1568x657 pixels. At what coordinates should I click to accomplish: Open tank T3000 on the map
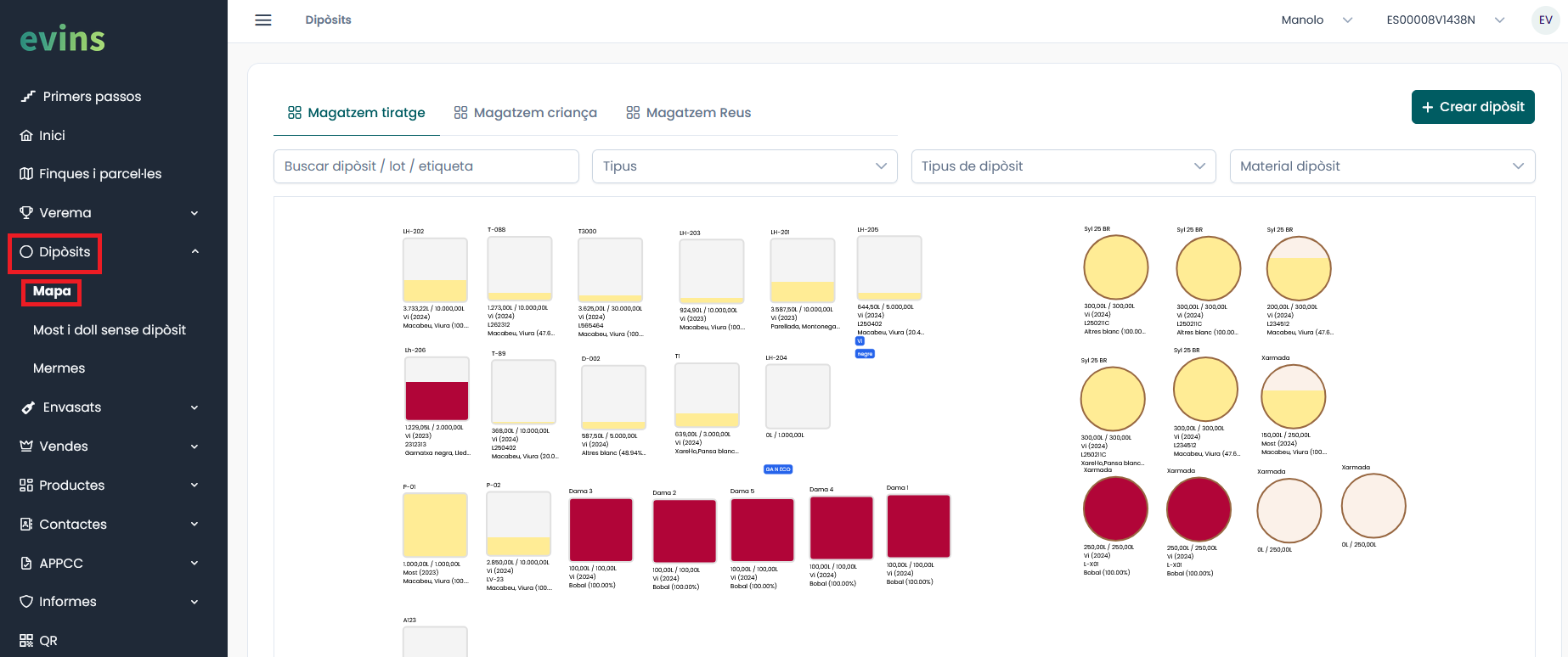(x=610, y=270)
